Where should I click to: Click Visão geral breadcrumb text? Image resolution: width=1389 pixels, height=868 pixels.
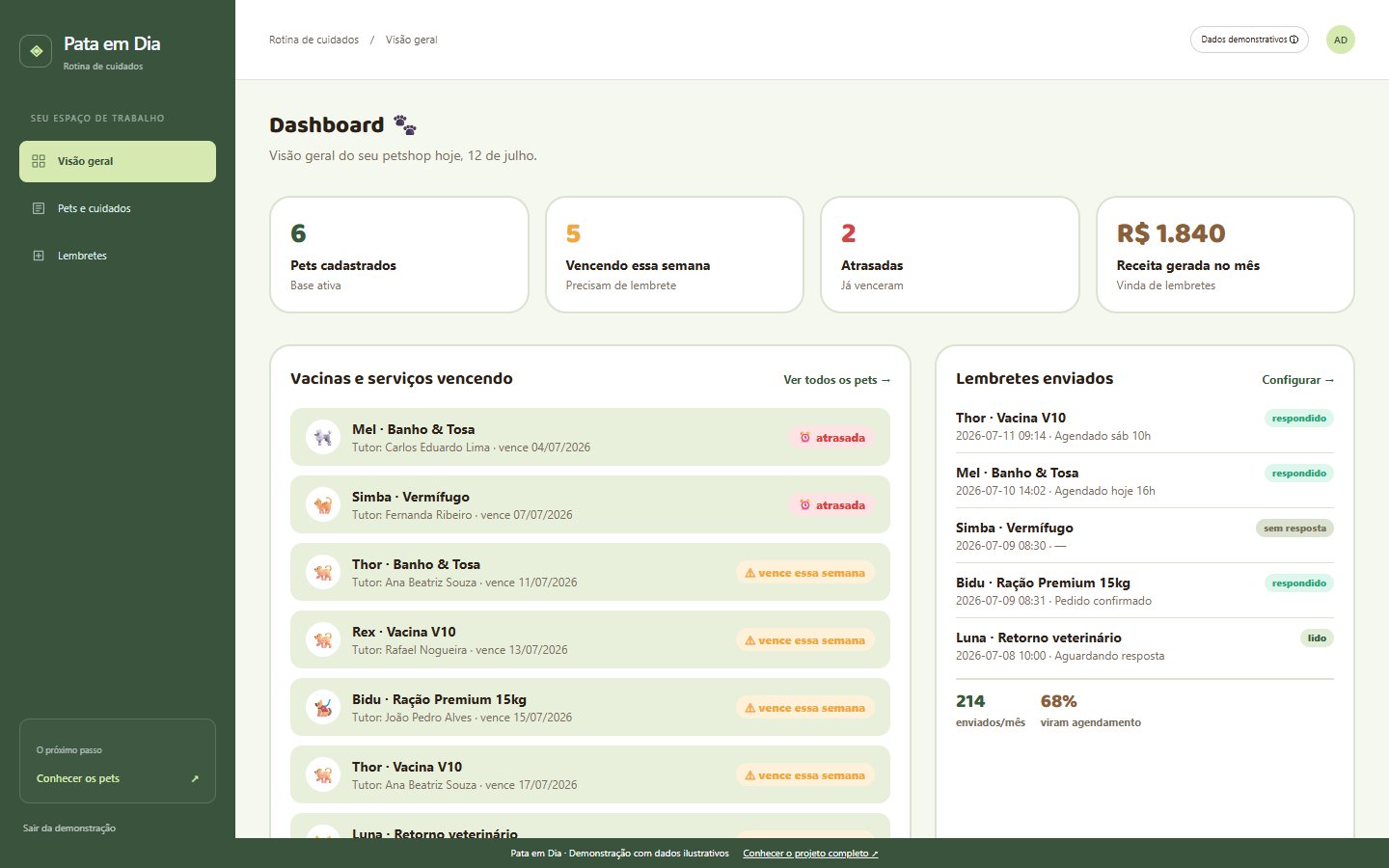pyautogui.click(x=411, y=40)
